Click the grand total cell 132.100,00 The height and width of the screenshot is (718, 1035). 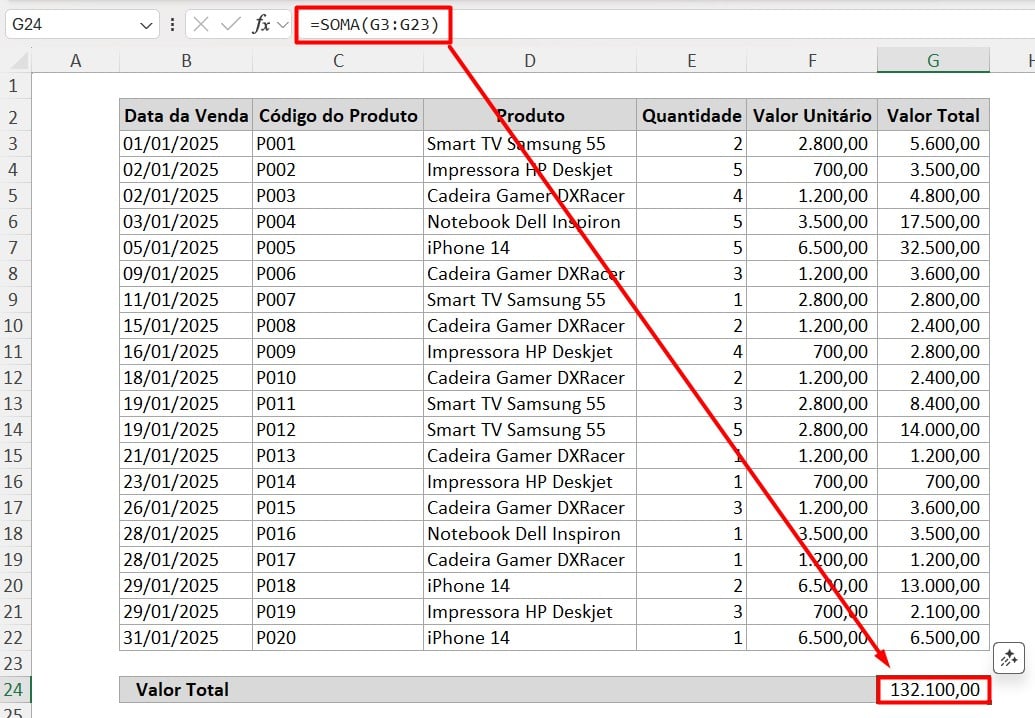[x=933, y=690]
